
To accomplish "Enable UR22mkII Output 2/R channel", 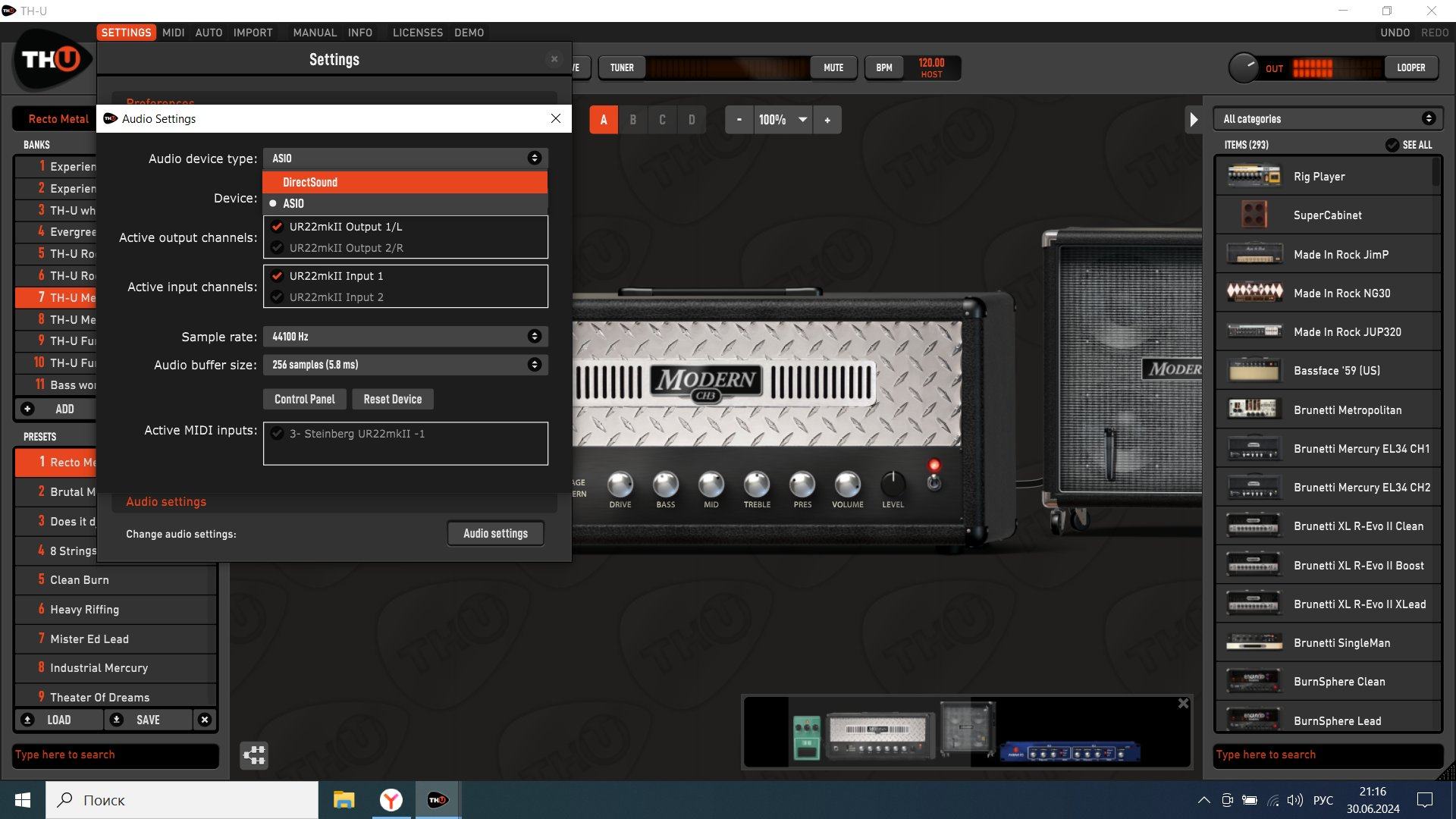I will pyautogui.click(x=278, y=248).
